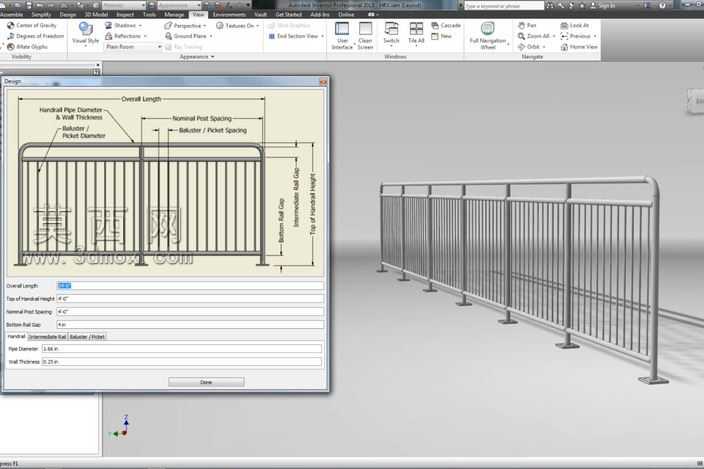Expand the Shadows dropdown arrow
The height and width of the screenshot is (469, 704).
click(140, 26)
